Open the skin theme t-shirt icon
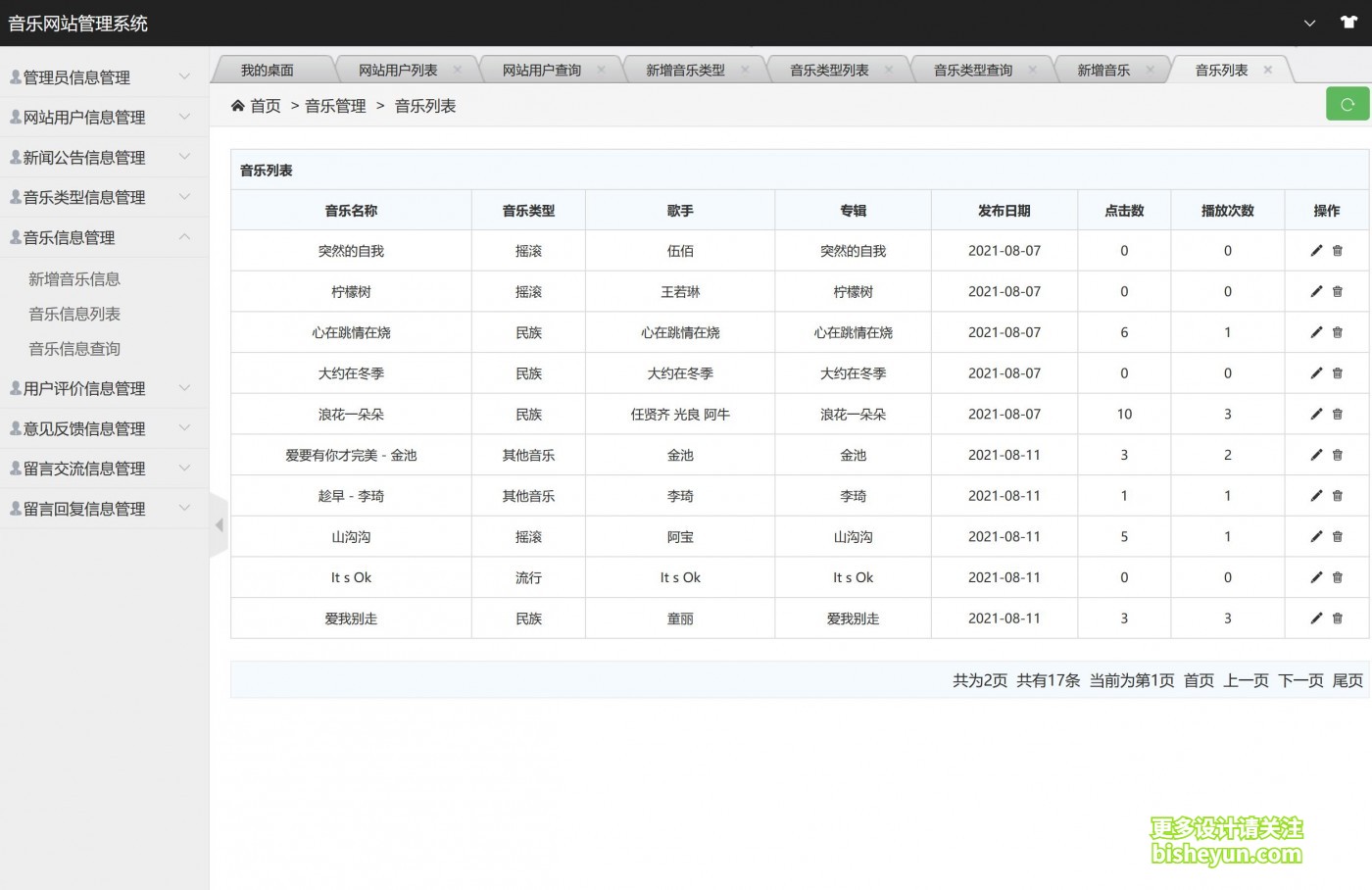 pyautogui.click(x=1348, y=23)
